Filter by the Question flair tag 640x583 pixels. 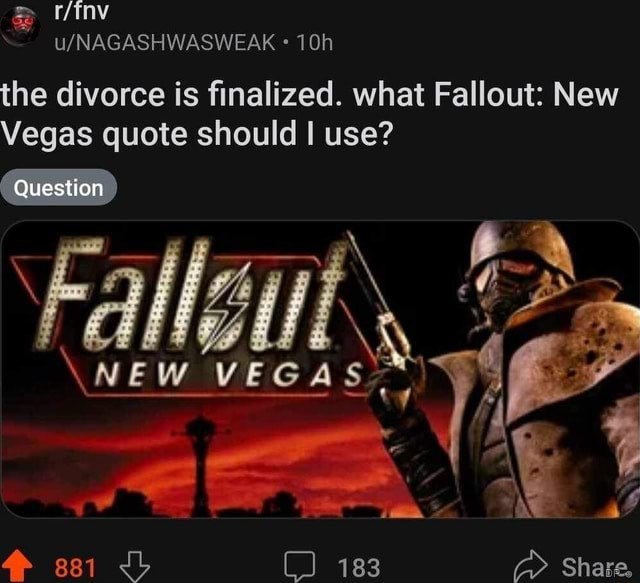(x=58, y=187)
